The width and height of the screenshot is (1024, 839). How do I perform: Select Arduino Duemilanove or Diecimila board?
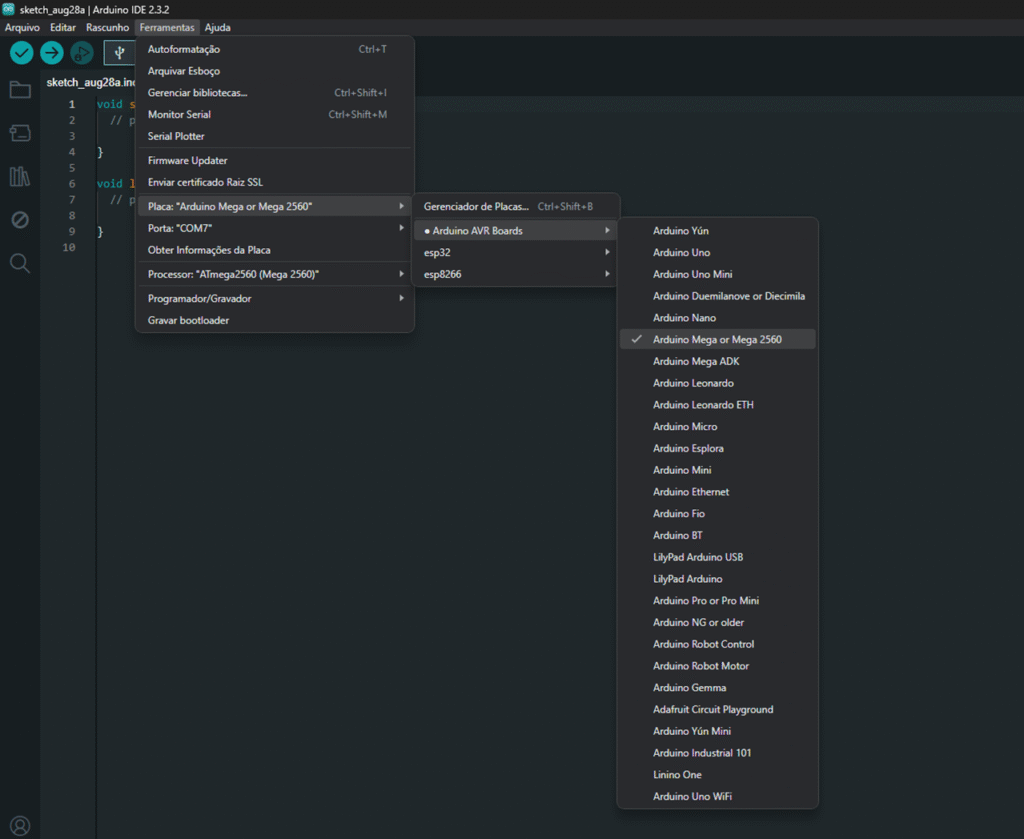coord(718,296)
